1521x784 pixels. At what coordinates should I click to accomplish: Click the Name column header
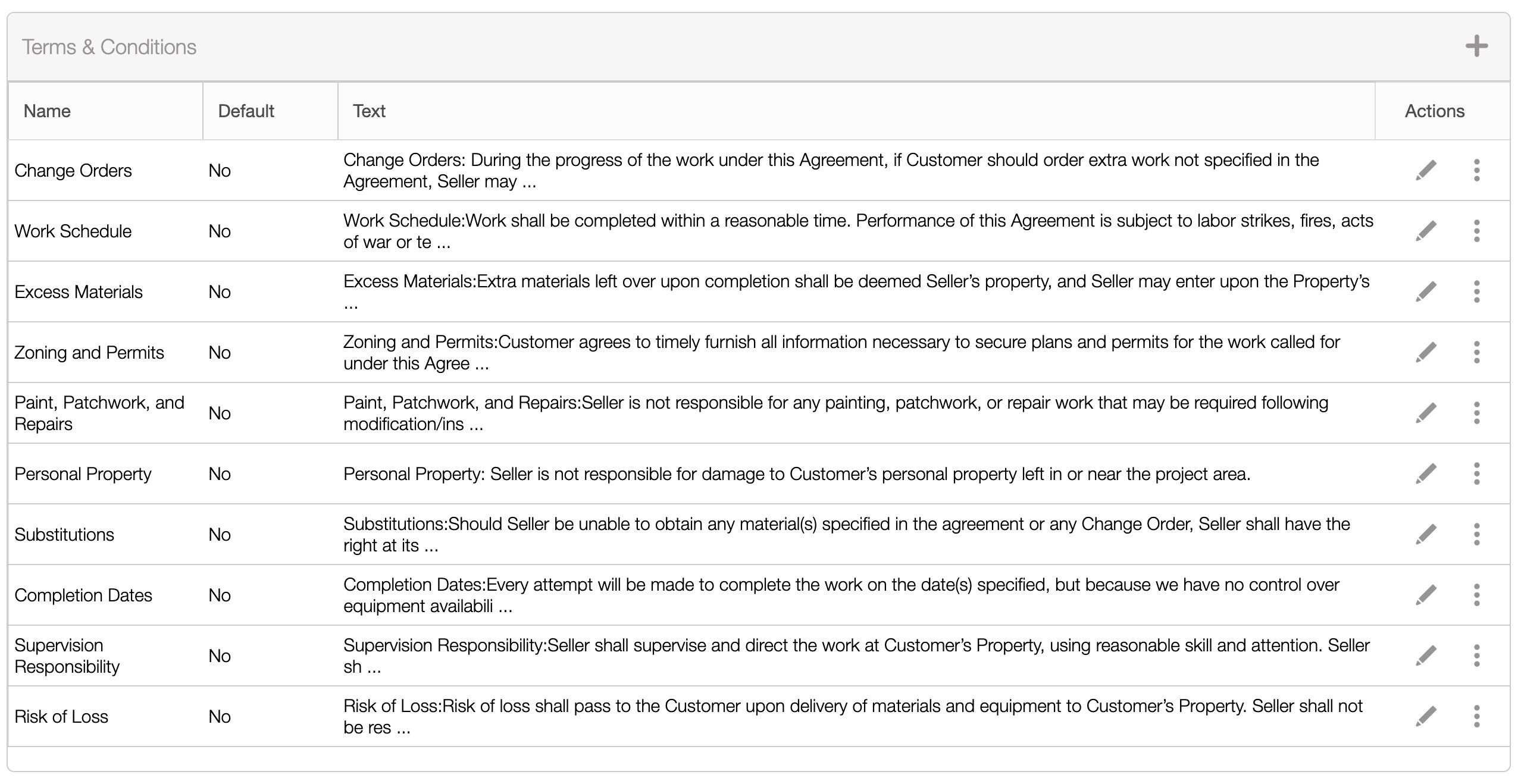[x=47, y=111]
